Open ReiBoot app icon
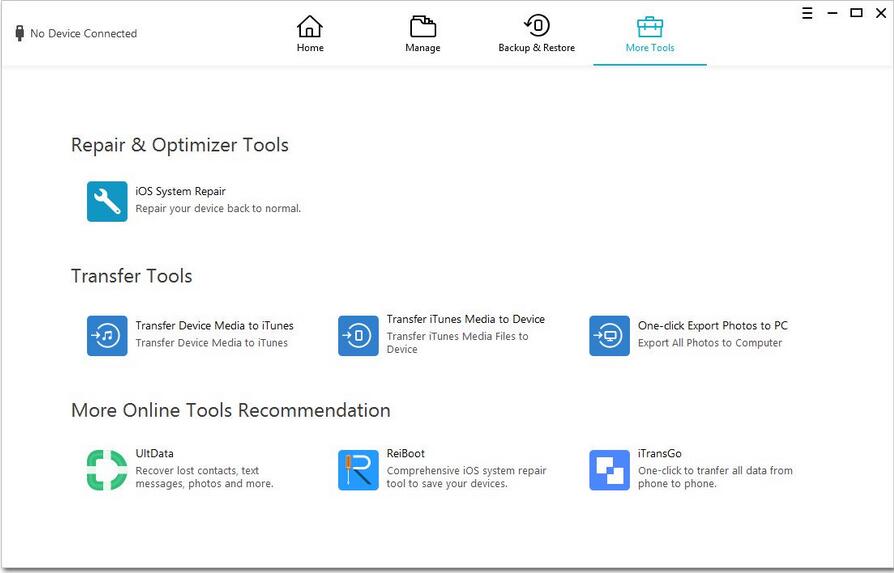 358,470
